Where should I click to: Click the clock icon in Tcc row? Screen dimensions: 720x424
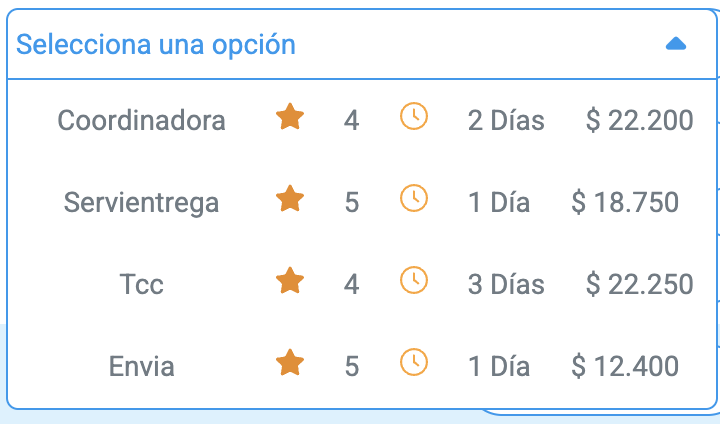(x=414, y=280)
